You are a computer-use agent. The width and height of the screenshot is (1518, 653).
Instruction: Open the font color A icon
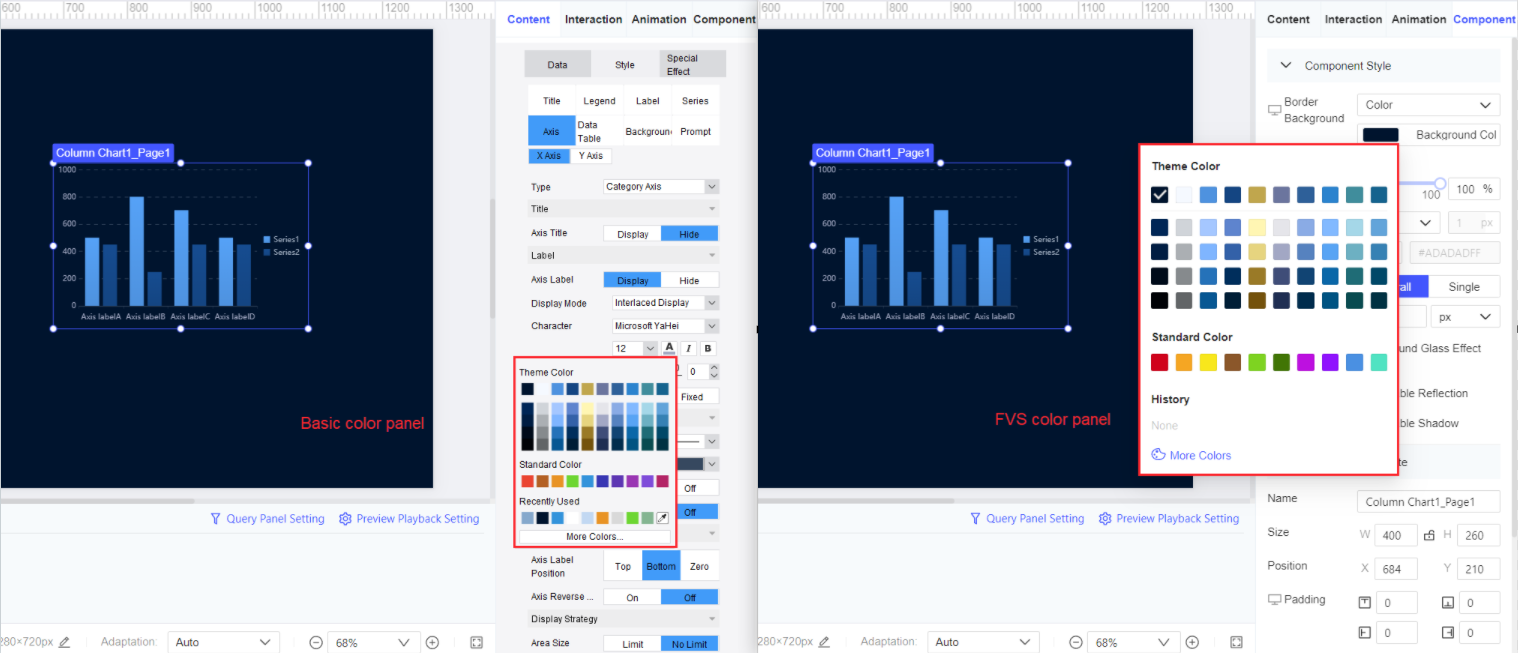click(668, 348)
